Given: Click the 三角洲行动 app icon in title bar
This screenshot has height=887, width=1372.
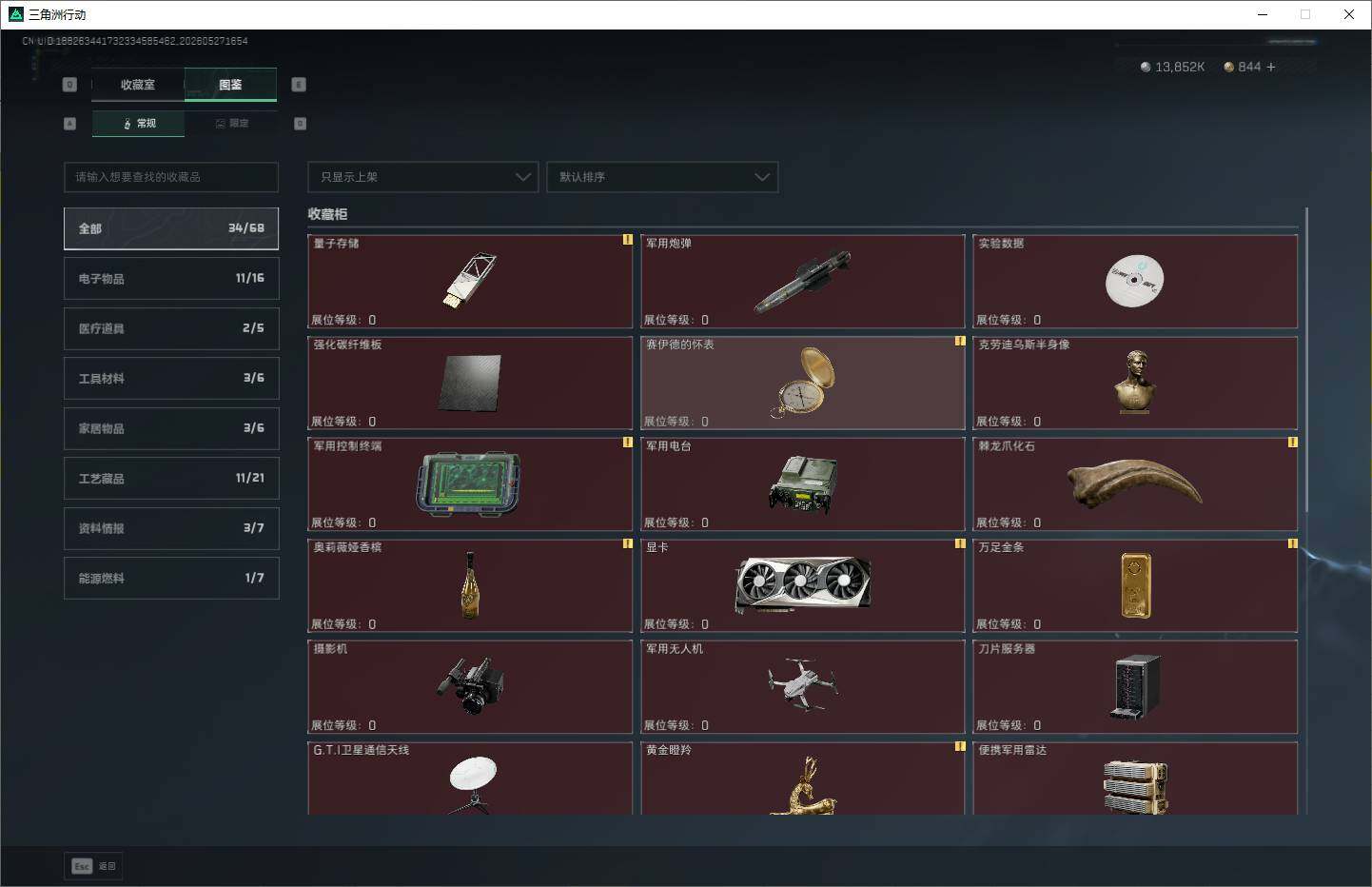Looking at the screenshot, I should [15, 14].
